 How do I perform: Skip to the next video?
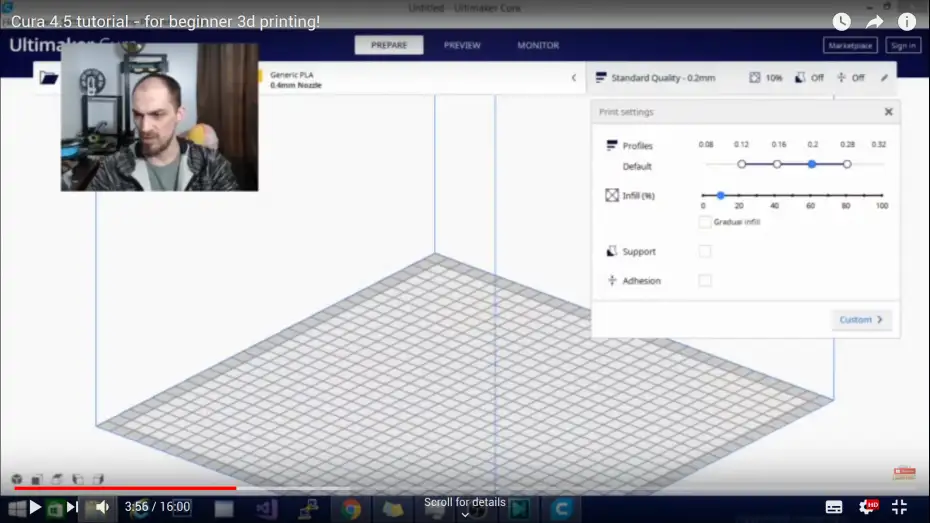point(72,507)
